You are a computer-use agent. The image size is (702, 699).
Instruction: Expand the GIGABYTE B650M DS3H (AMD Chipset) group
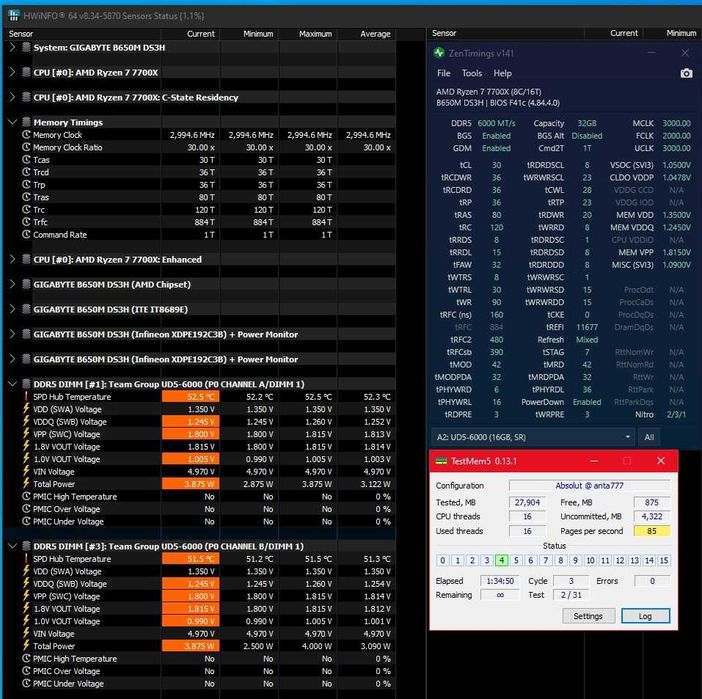point(12,285)
